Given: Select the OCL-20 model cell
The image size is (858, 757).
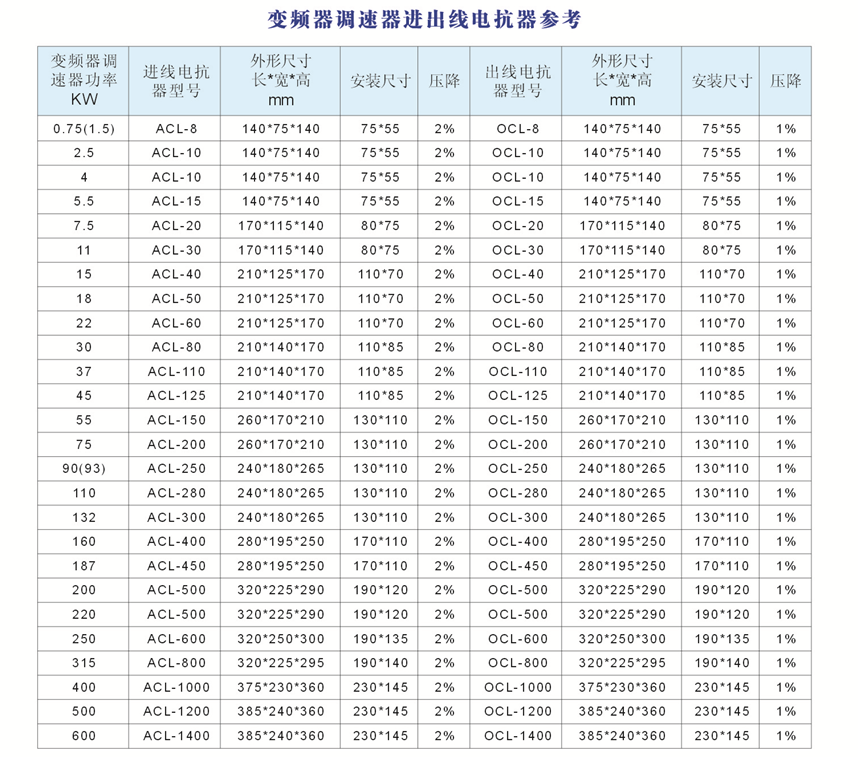Looking at the screenshot, I should tap(518, 226).
